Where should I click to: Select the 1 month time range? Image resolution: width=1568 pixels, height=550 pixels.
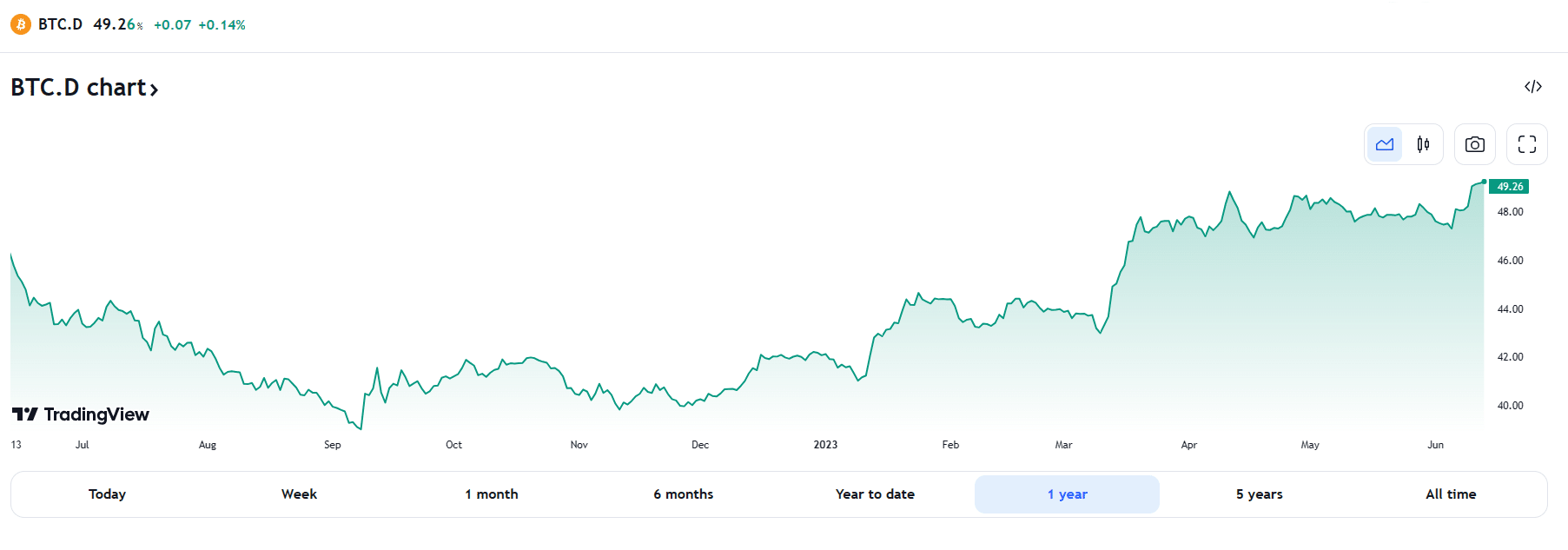(492, 494)
